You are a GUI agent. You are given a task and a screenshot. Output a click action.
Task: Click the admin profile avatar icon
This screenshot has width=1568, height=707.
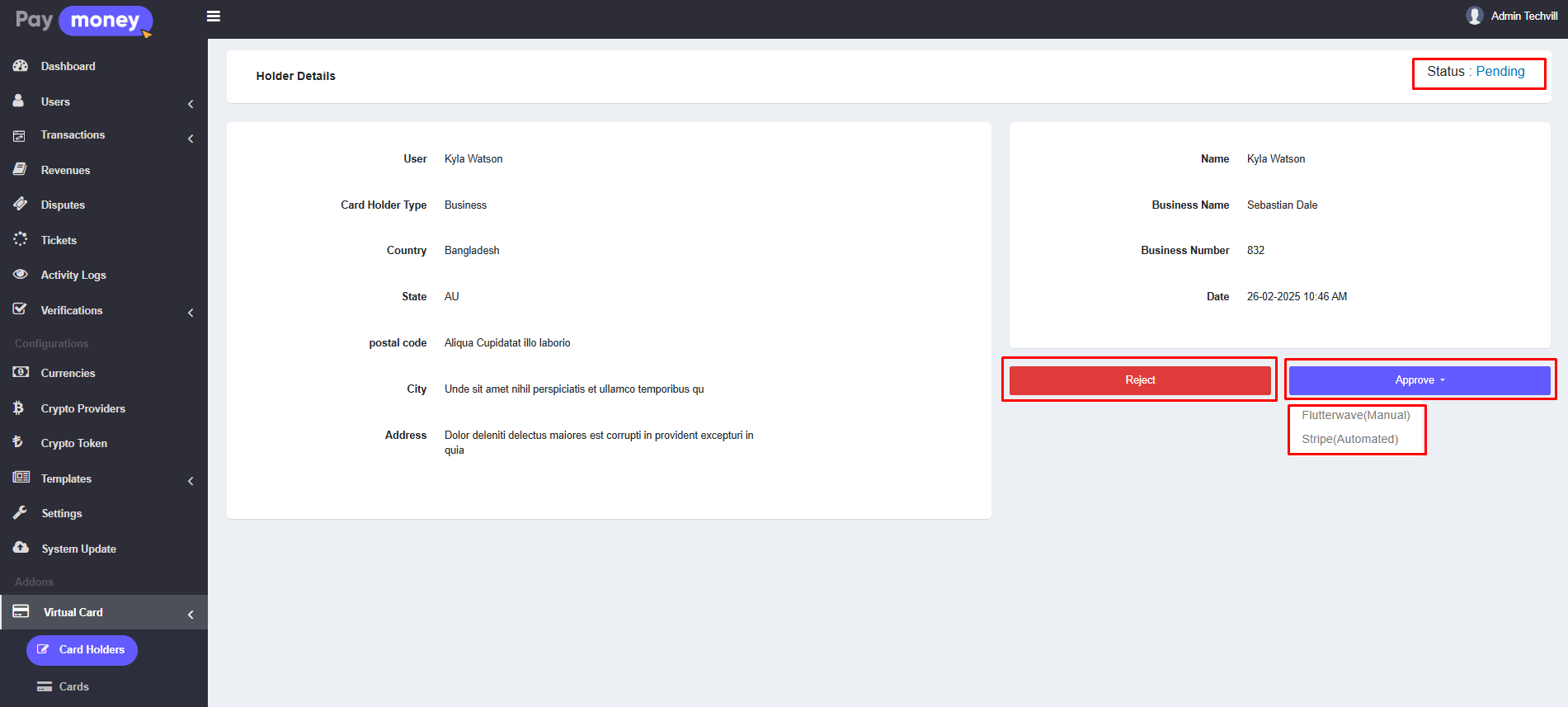[x=1474, y=16]
